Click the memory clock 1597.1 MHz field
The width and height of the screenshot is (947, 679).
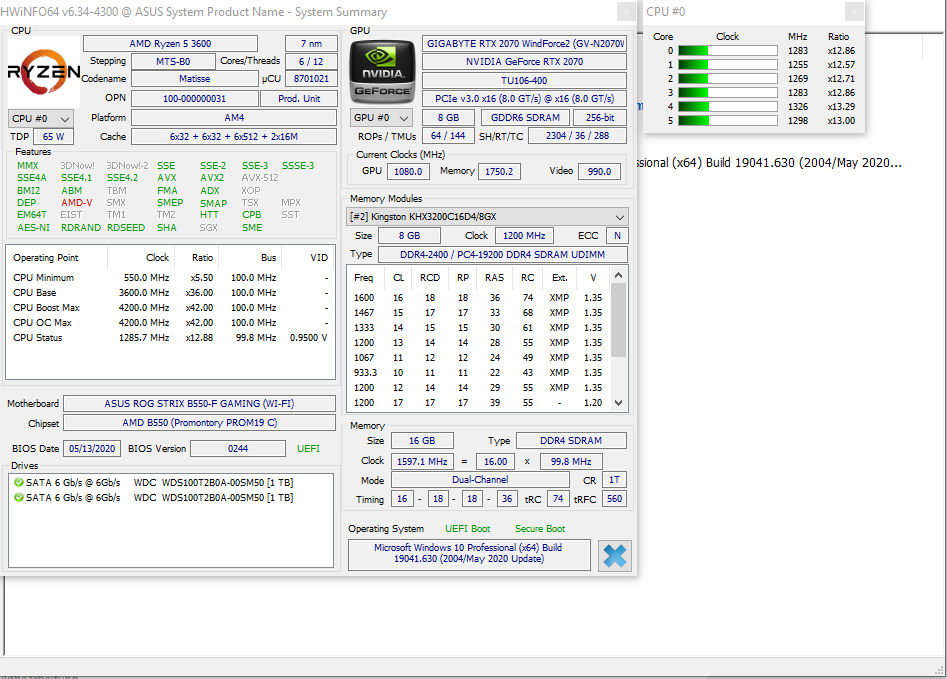pos(422,462)
